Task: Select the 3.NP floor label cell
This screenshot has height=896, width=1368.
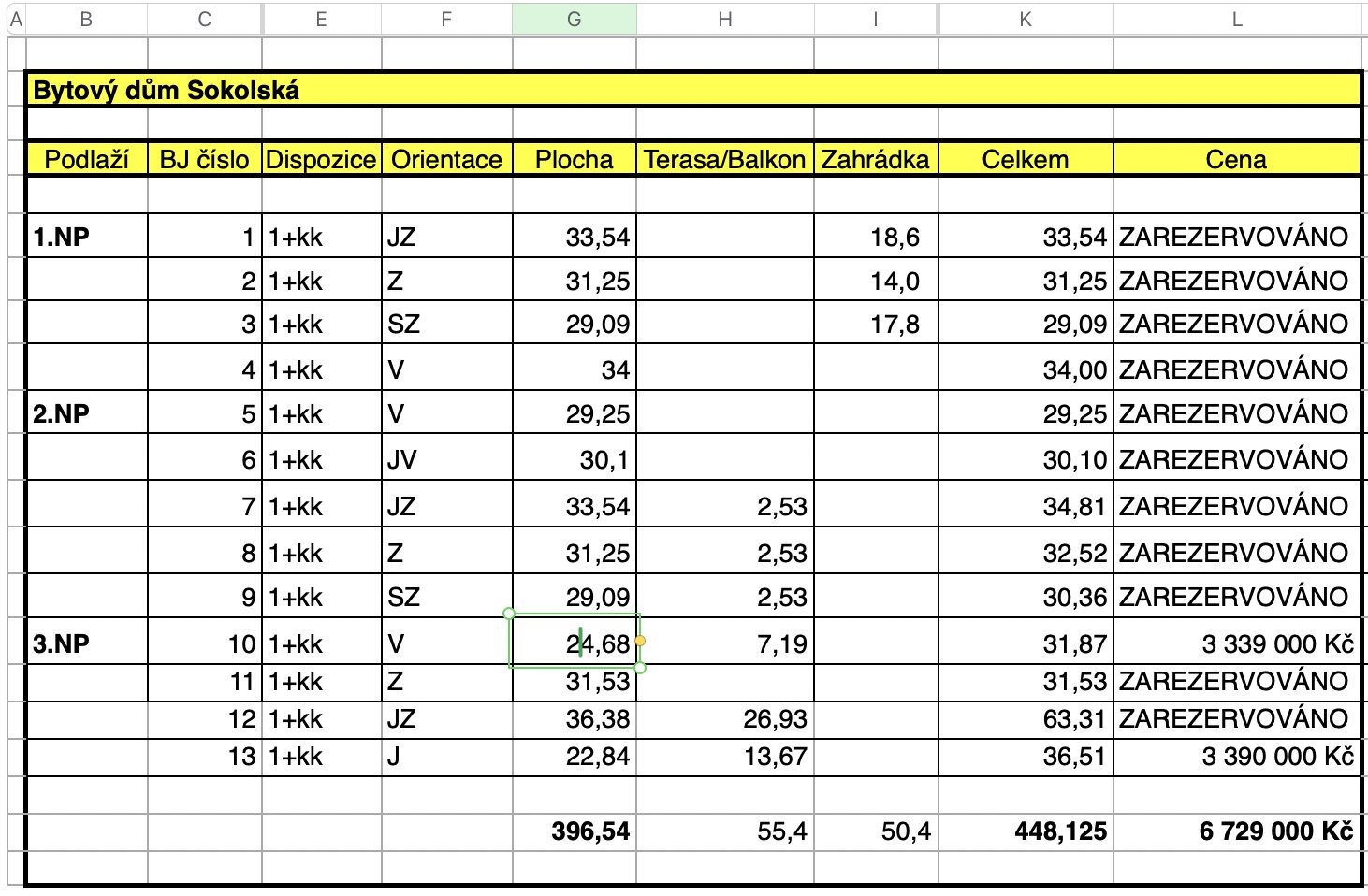Action: (62, 644)
